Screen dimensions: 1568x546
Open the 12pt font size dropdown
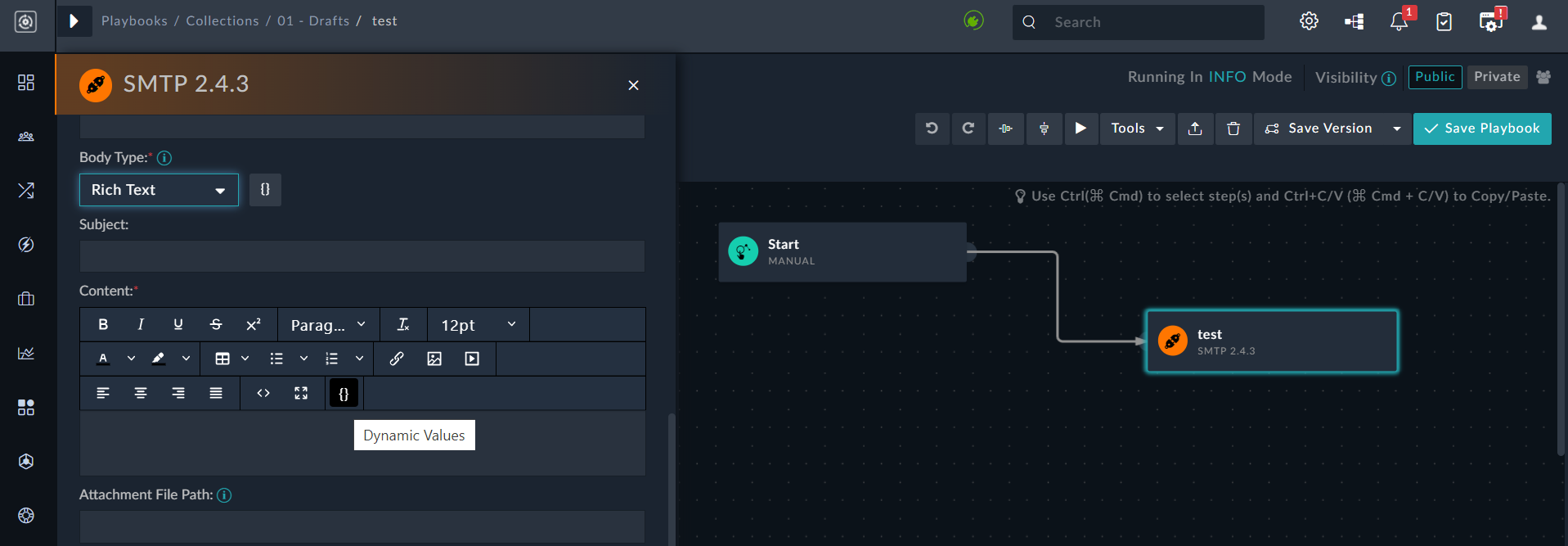(478, 325)
